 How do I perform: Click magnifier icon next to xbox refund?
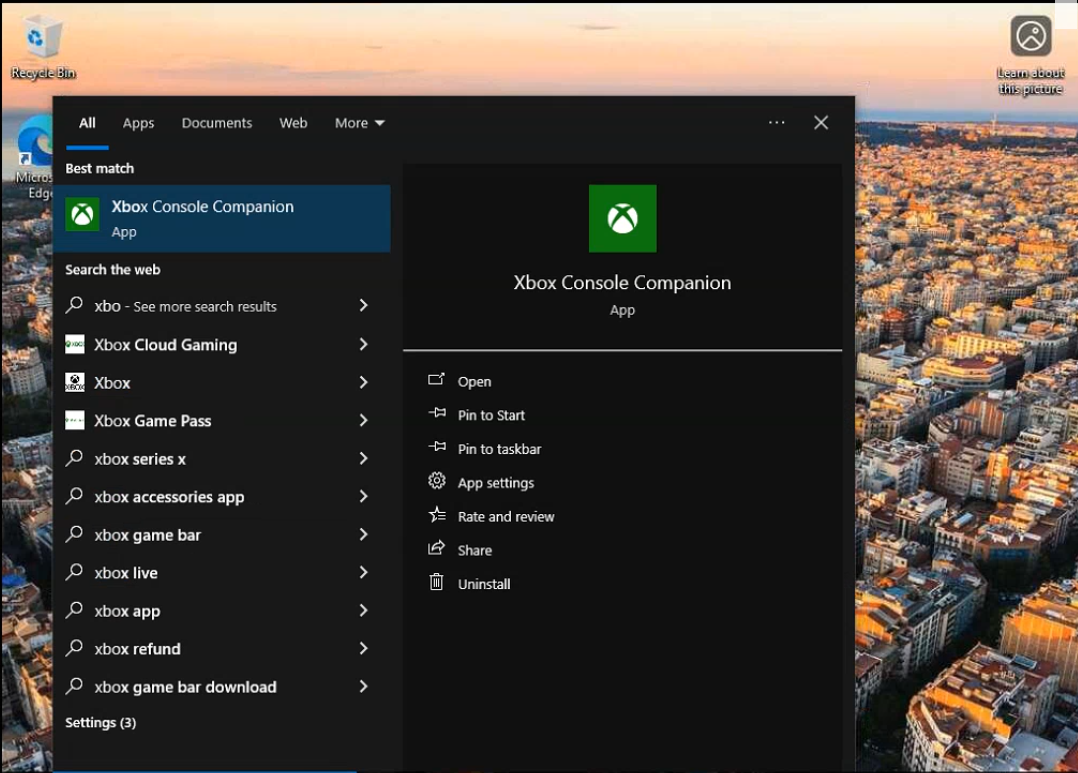[74, 648]
